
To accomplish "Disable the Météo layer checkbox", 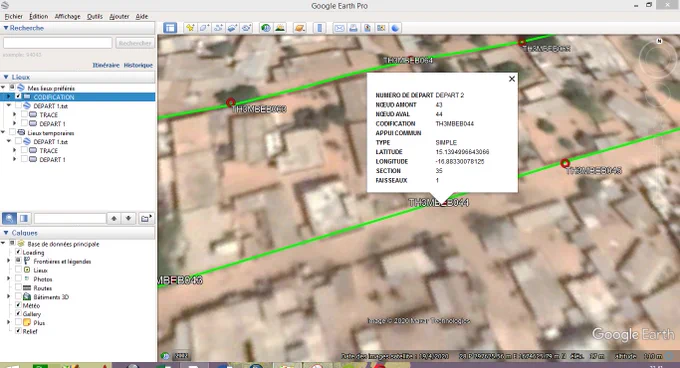I will click(x=18, y=305).
